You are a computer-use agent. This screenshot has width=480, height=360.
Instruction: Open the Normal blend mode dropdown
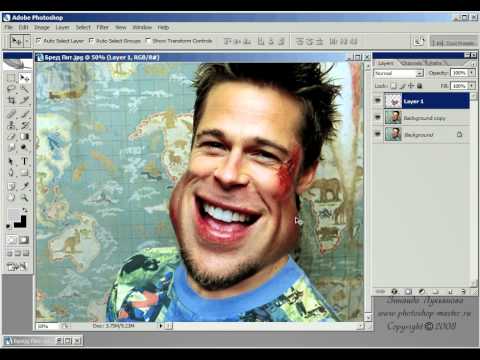click(x=399, y=73)
